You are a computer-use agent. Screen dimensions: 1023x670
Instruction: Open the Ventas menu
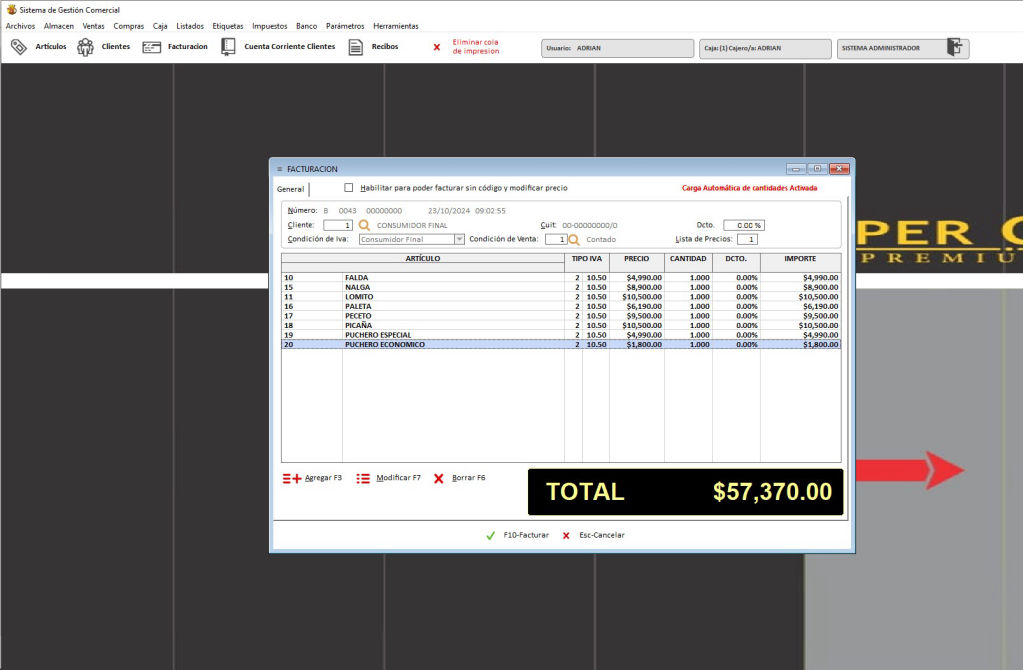(93, 26)
